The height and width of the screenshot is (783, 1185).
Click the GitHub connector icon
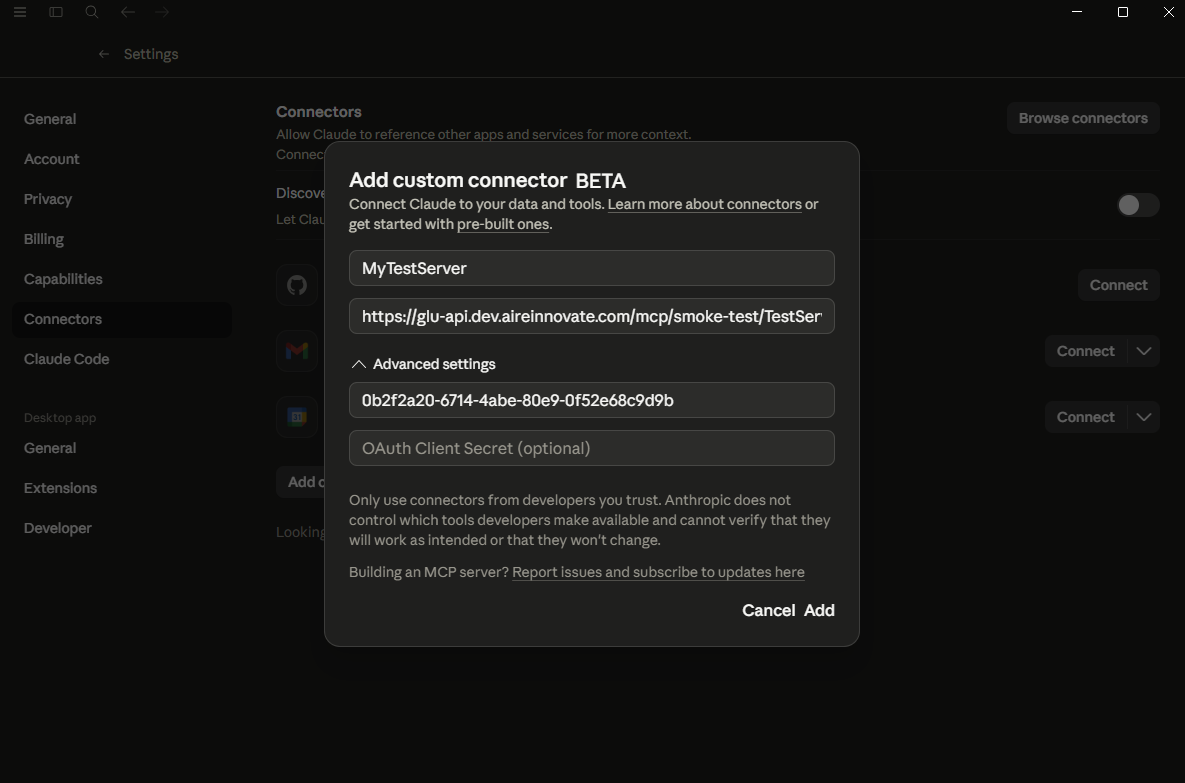[x=297, y=285]
